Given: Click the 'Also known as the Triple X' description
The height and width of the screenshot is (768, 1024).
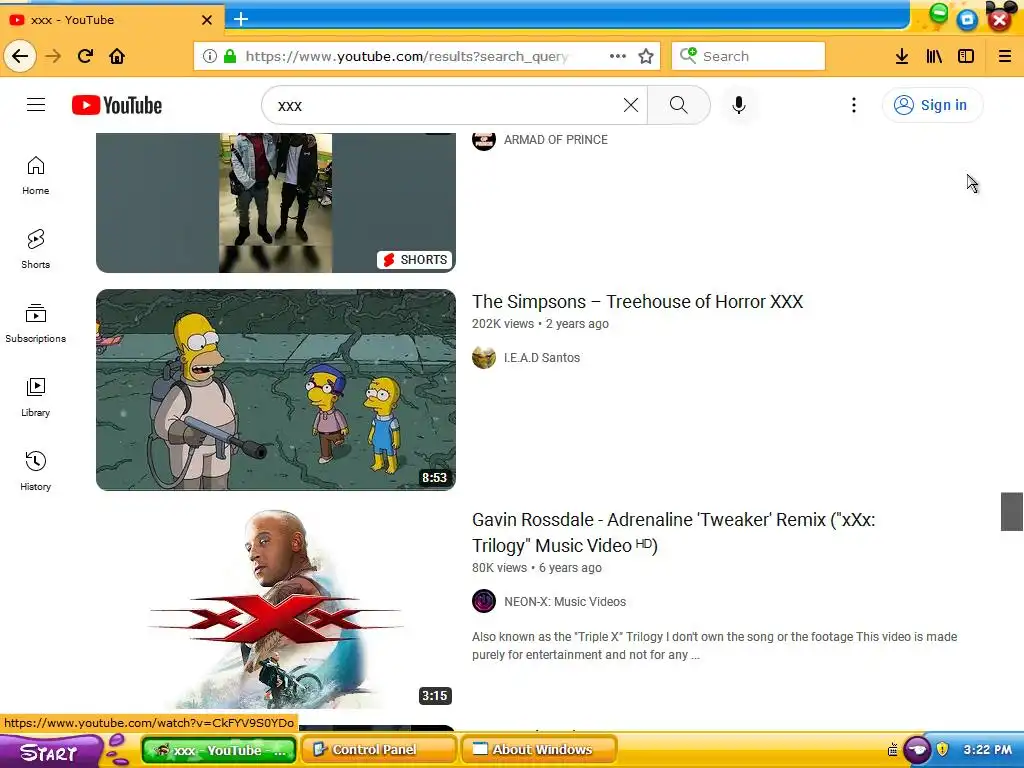Looking at the screenshot, I should [x=714, y=646].
